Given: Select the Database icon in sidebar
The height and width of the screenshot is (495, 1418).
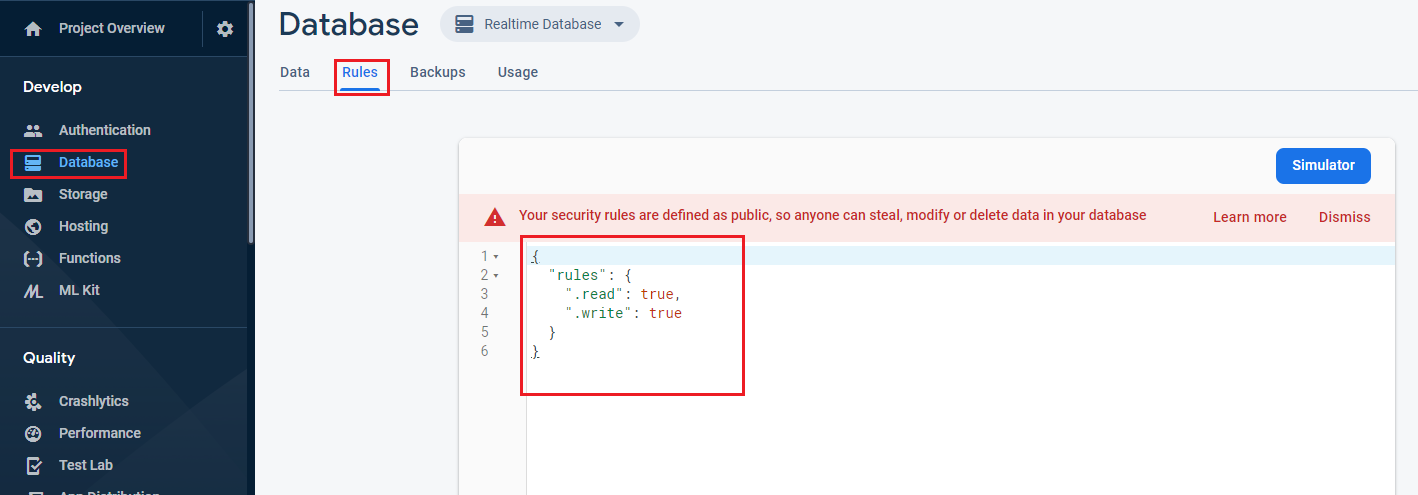Looking at the screenshot, I should [33, 162].
